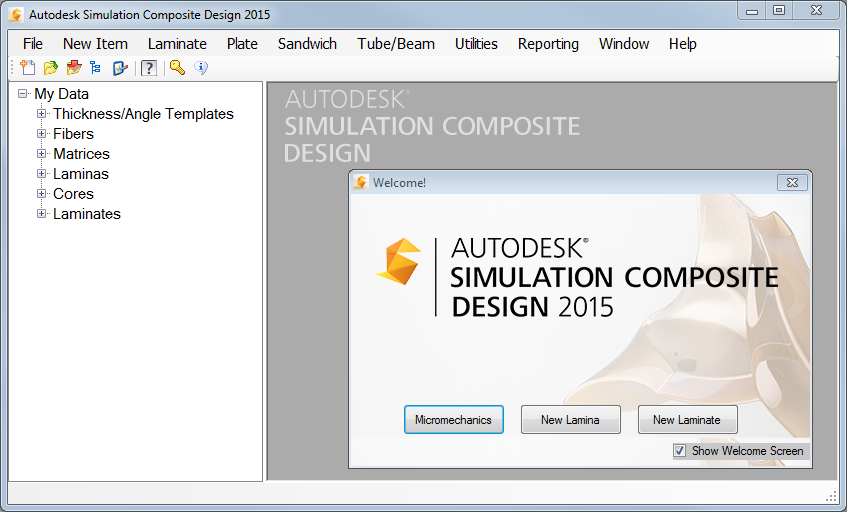847x512 pixels.
Task: Select the My Data tree label
Action: coord(61,94)
